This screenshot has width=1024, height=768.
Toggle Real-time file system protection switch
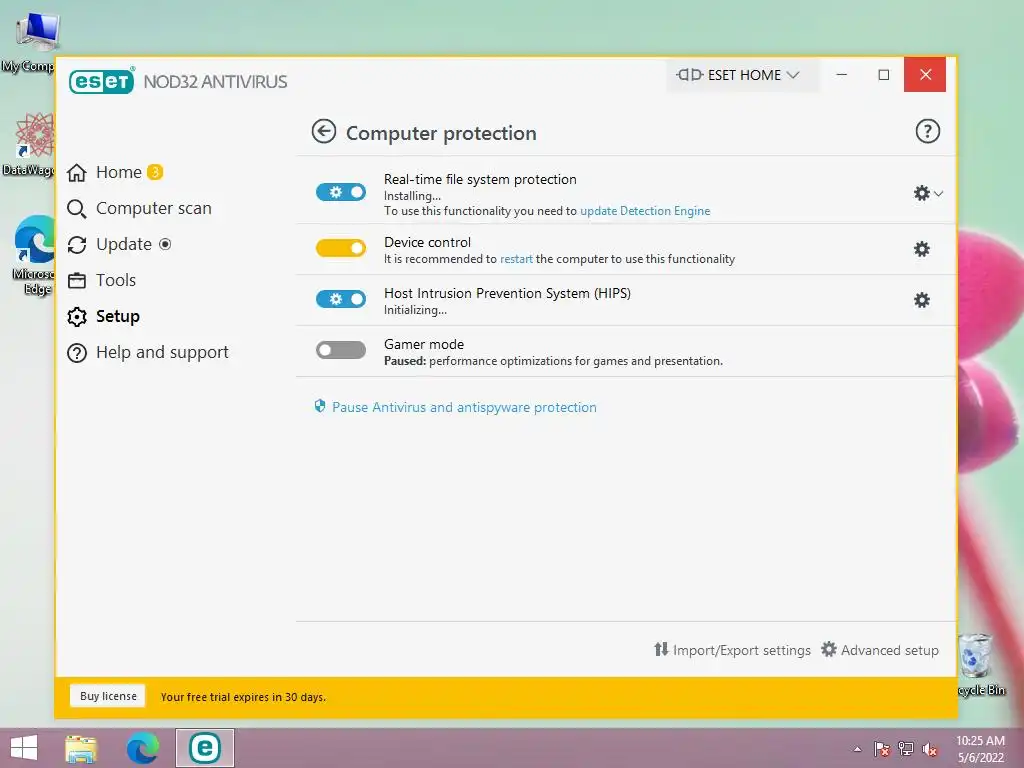tap(341, 192)
